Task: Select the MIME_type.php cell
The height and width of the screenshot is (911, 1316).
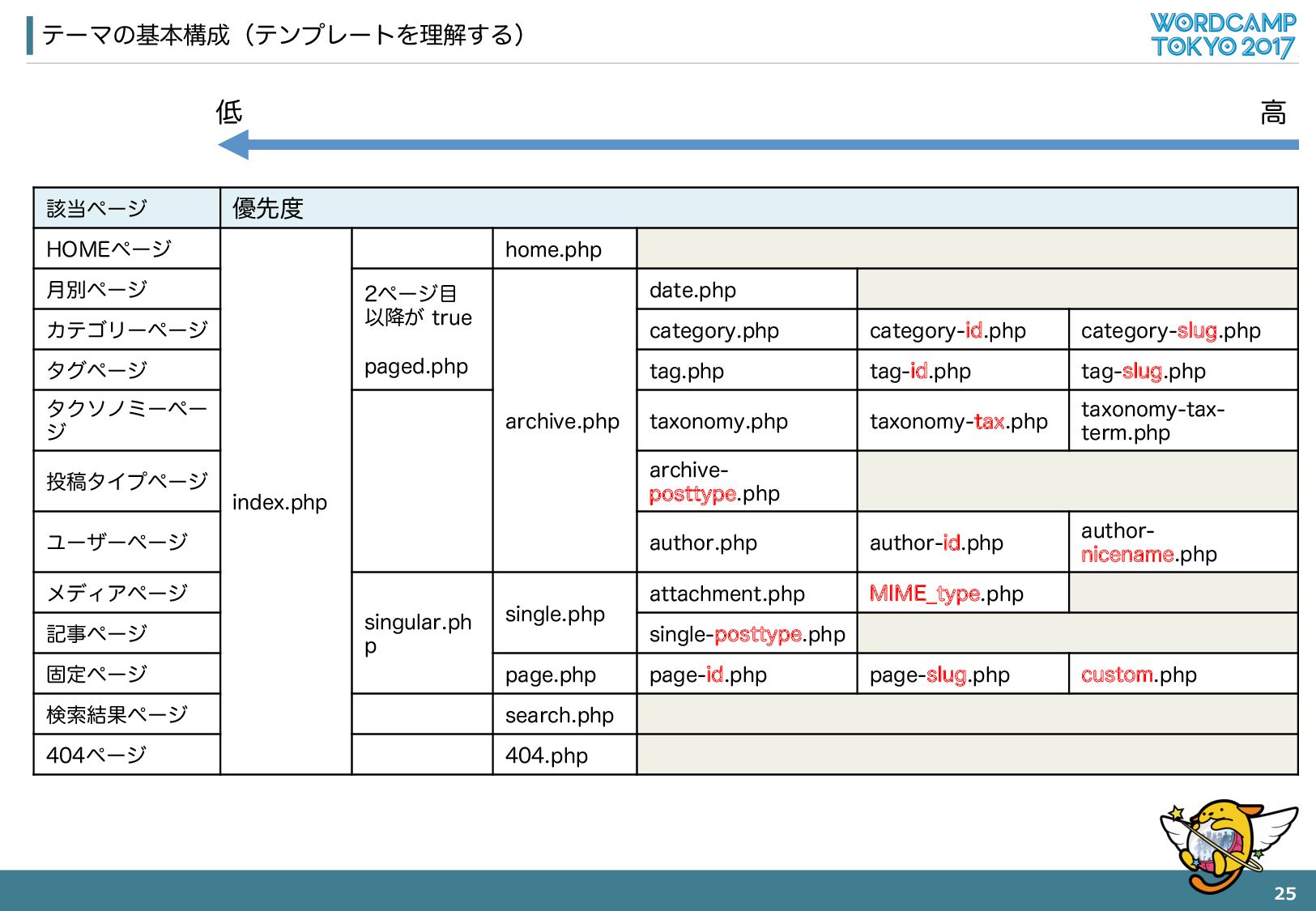Action: pos(963,593)
